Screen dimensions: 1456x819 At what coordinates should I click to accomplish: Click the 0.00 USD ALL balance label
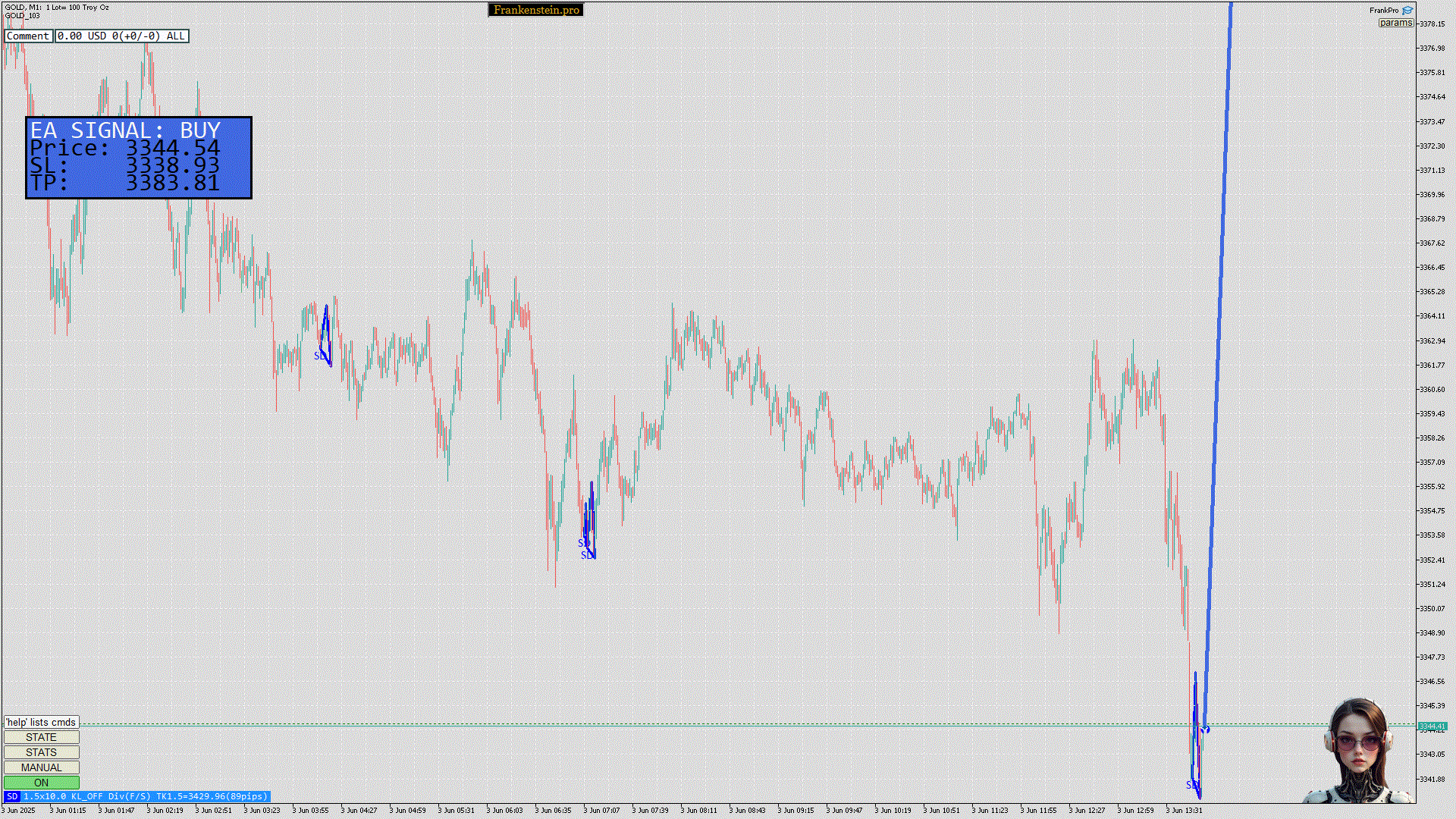pos(121,36)
